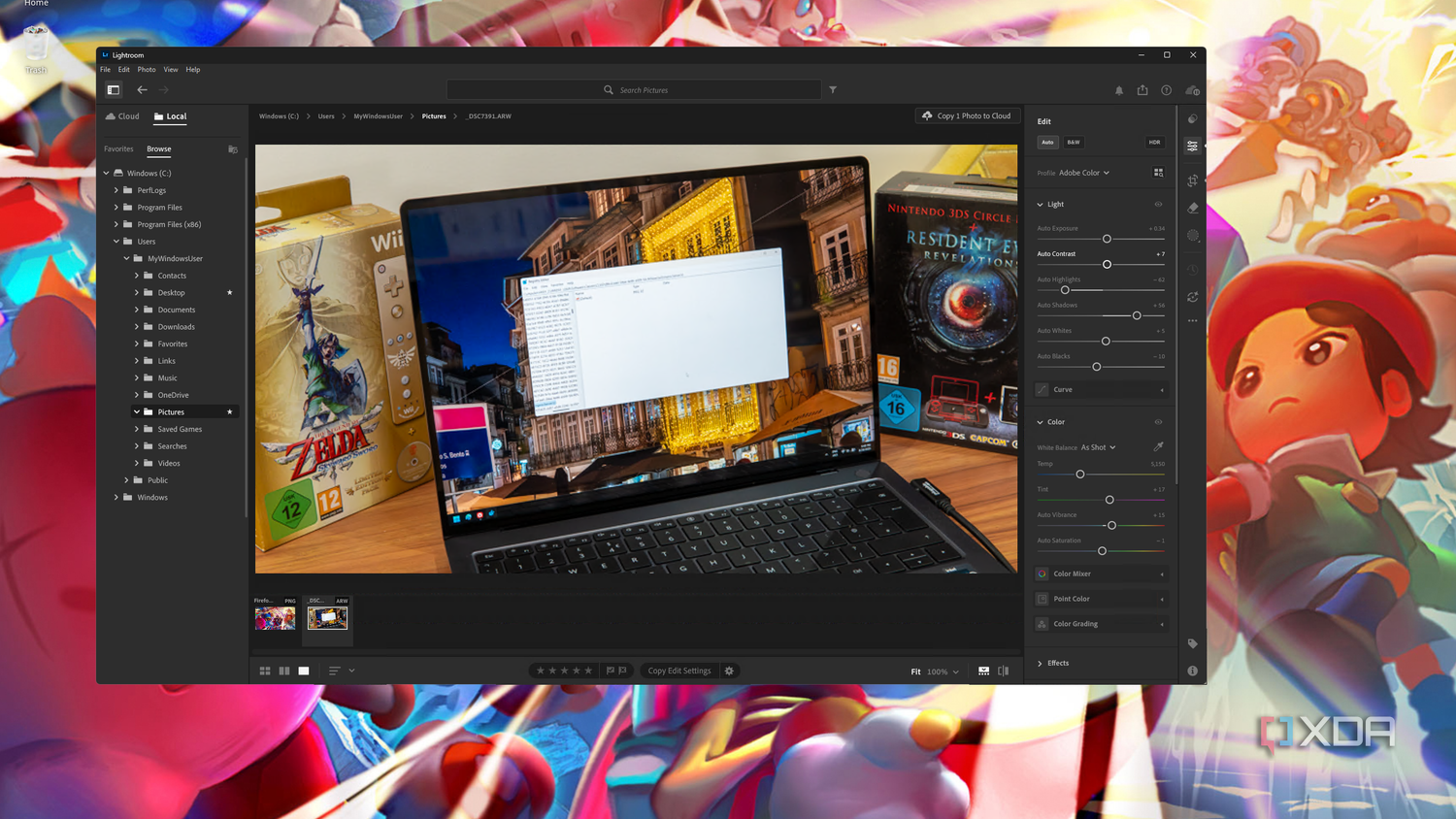The image size is (1456, 819).
Task: Open the Crop tool
Action: pyautogui.click(x=1193, y=180)
